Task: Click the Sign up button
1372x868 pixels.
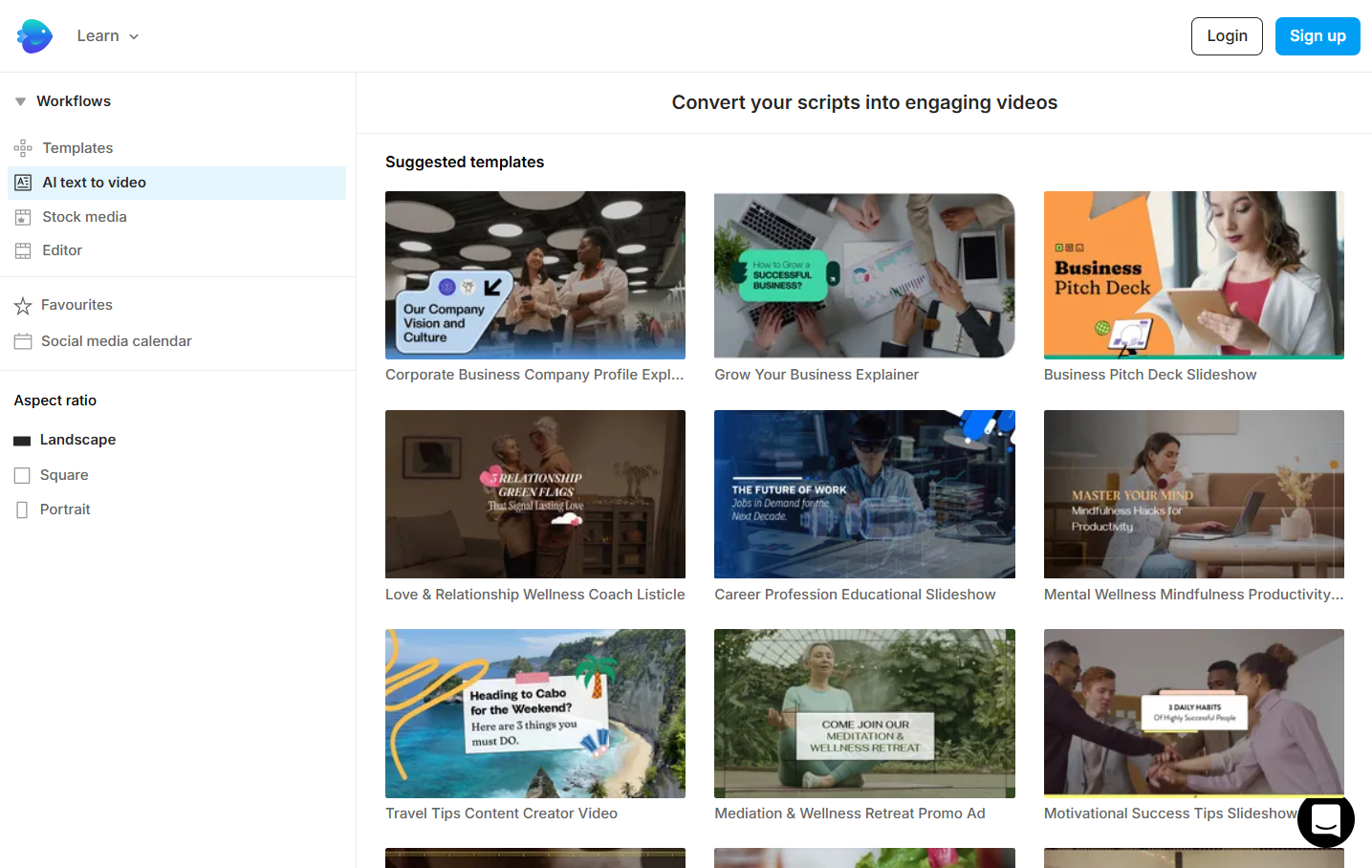Action: pos(1318,36)
